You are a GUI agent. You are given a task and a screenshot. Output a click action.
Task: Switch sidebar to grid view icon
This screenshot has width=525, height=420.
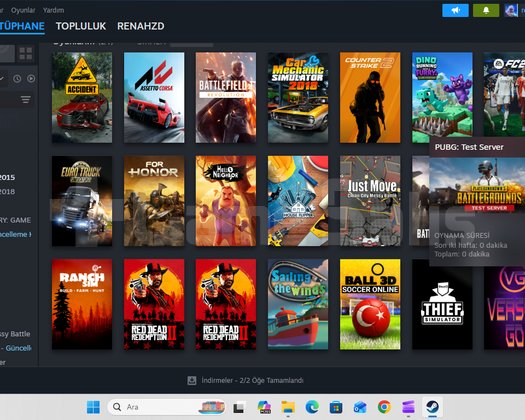point(25,54)
